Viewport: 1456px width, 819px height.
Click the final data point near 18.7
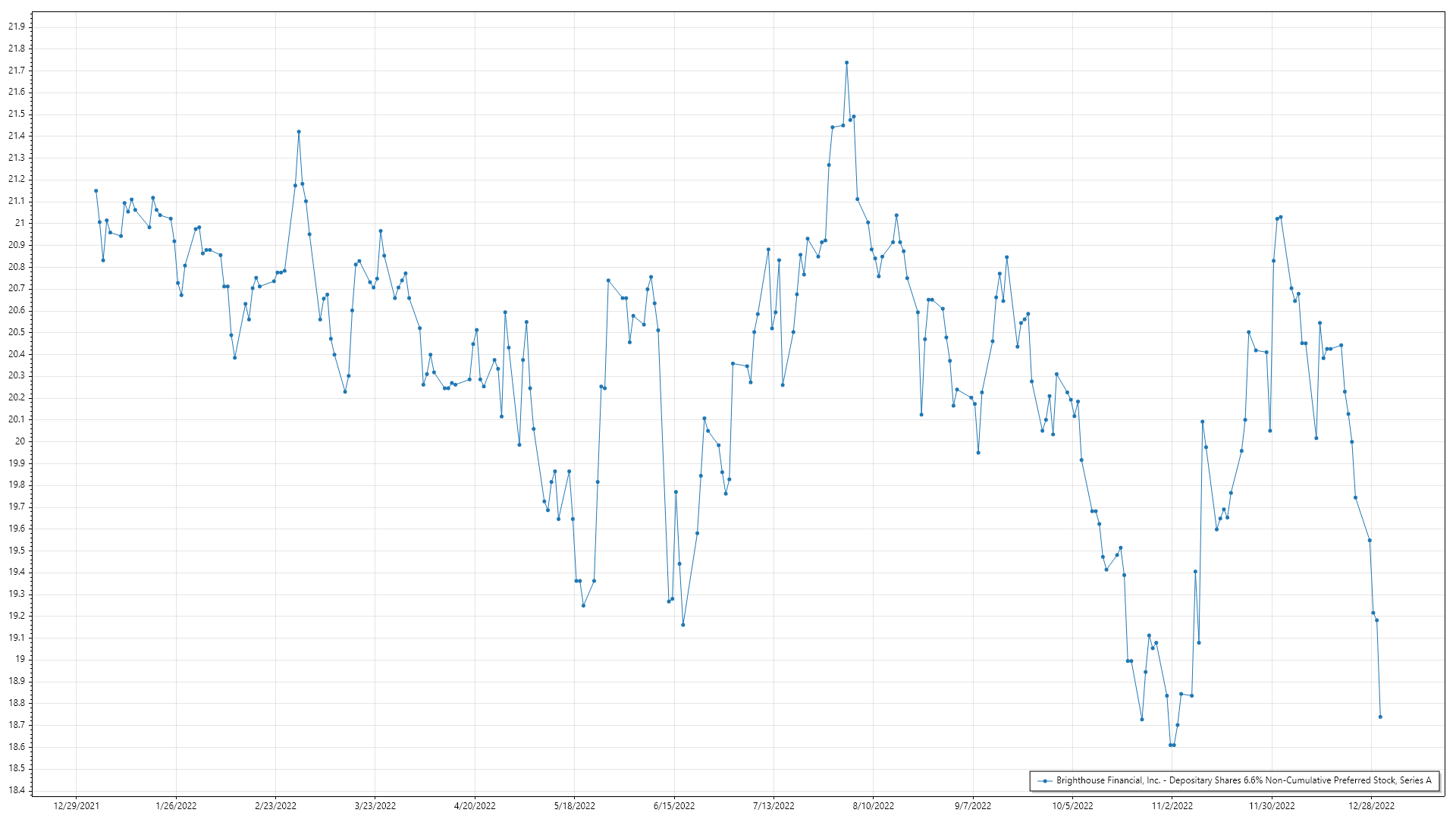pyautogui.click(x=1380, y=717)
